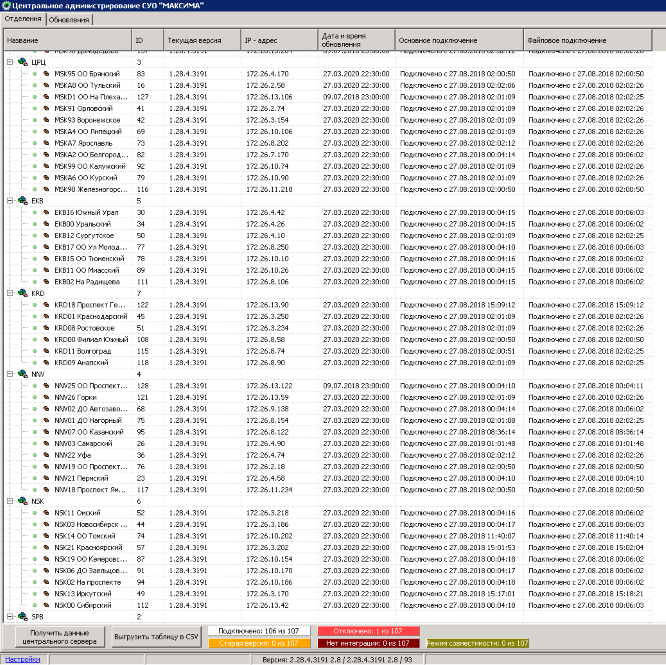Image resolution: width=666 pixels, height=665 pixels.
Task: Click green status dot of EKB00 Уральский
Action: (x=35, y=224)
